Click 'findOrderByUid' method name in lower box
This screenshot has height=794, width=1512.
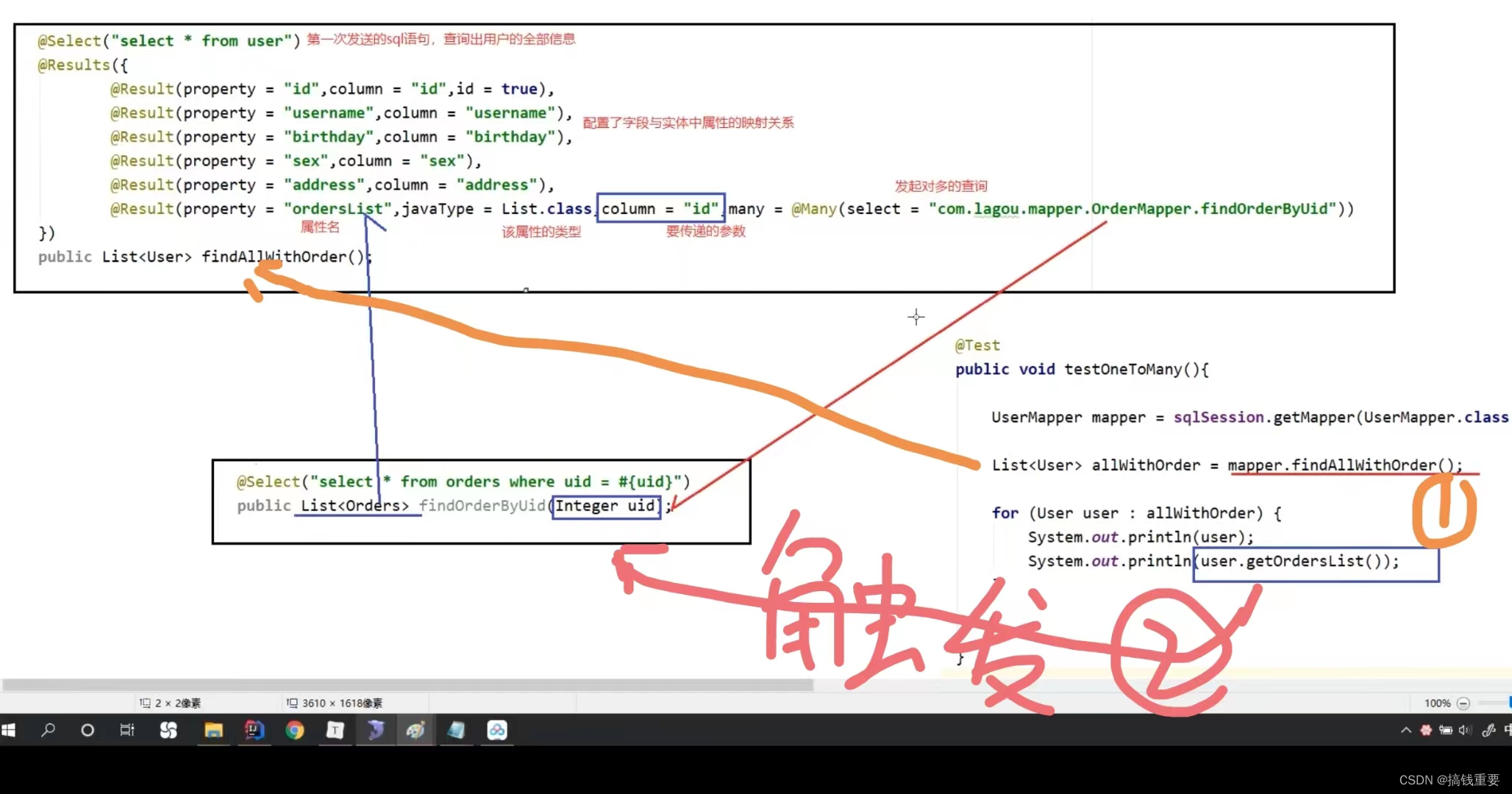click(x=482, y=506)
